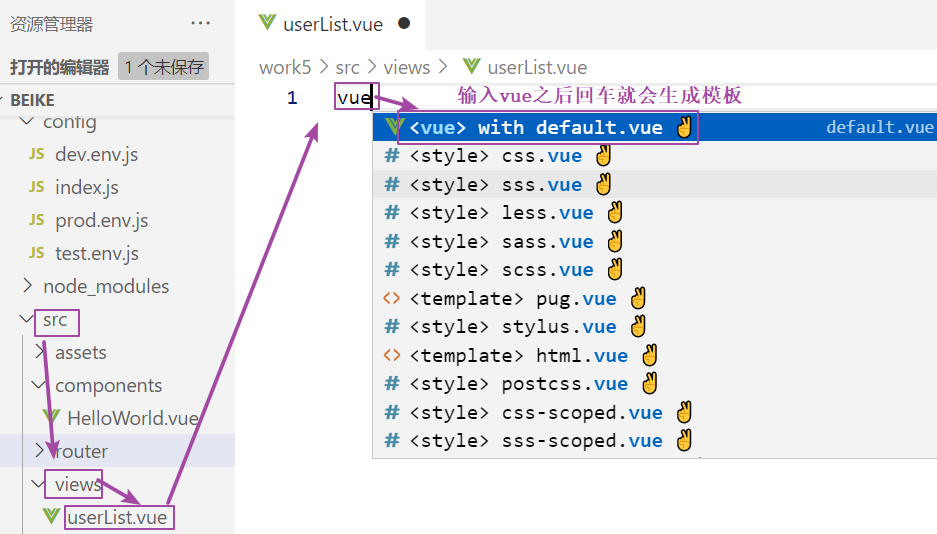Click 'work5' in the breadcrumb path

pyautogui.click(x=285, y=67)
